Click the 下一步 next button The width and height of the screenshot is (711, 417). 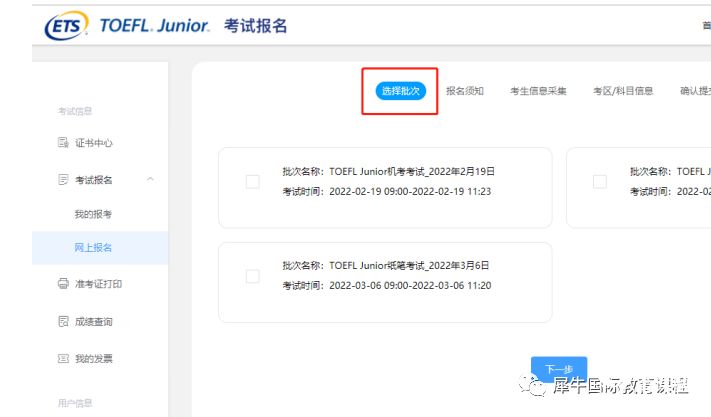click(x=559, y=369)
